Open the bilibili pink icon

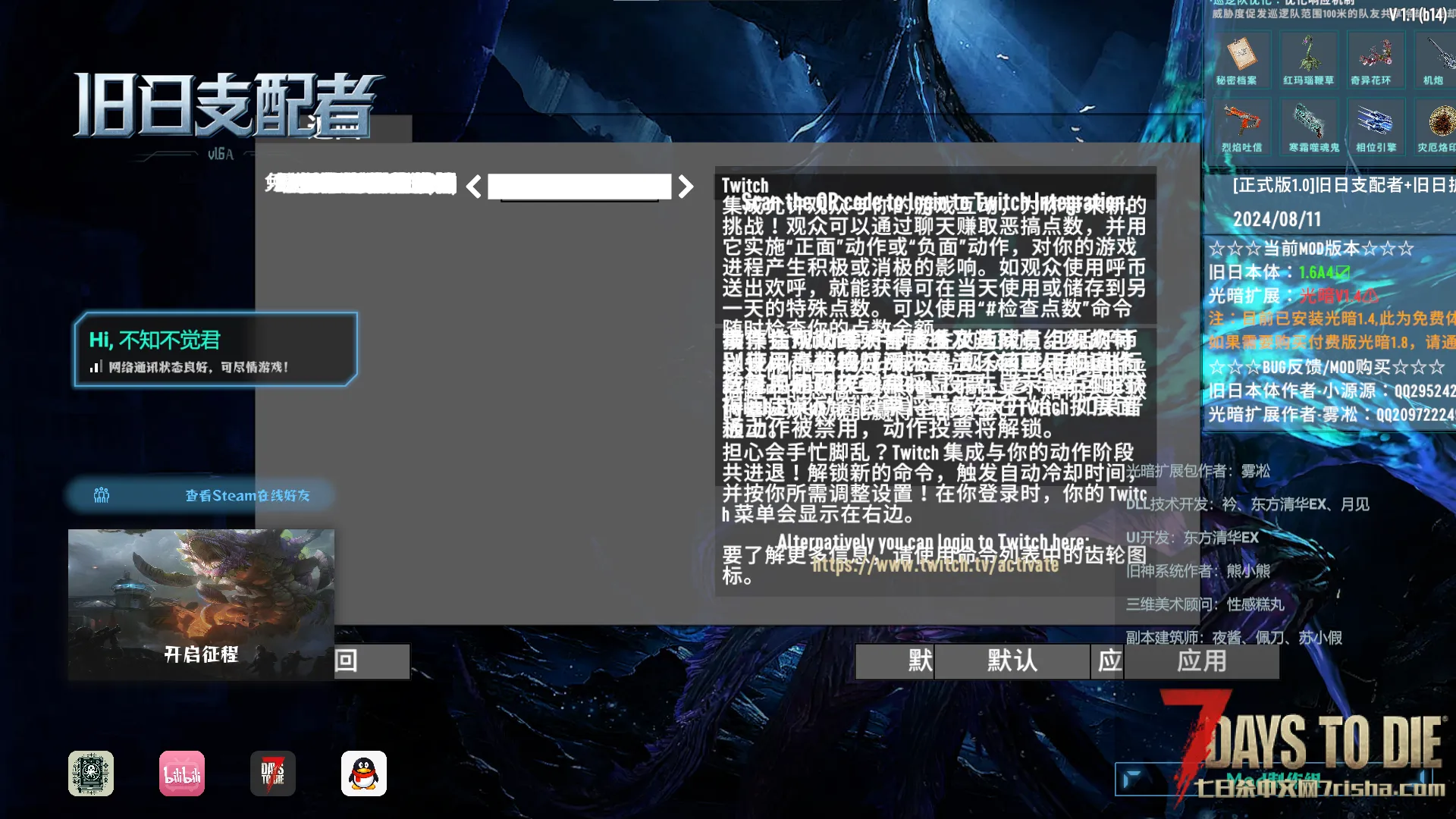pos(182,773)
